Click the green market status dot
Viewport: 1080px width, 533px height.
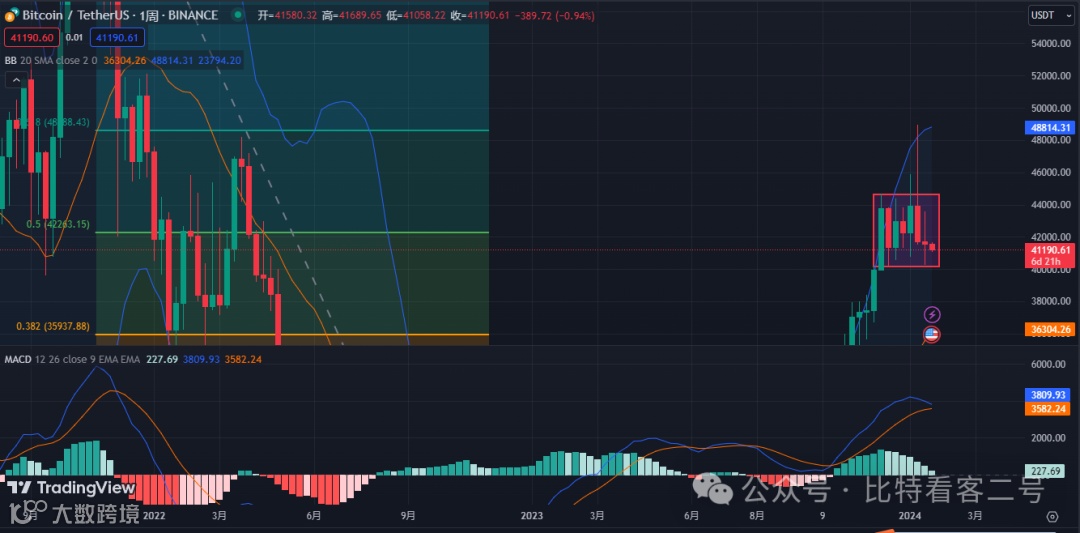[x=238, y=15]
